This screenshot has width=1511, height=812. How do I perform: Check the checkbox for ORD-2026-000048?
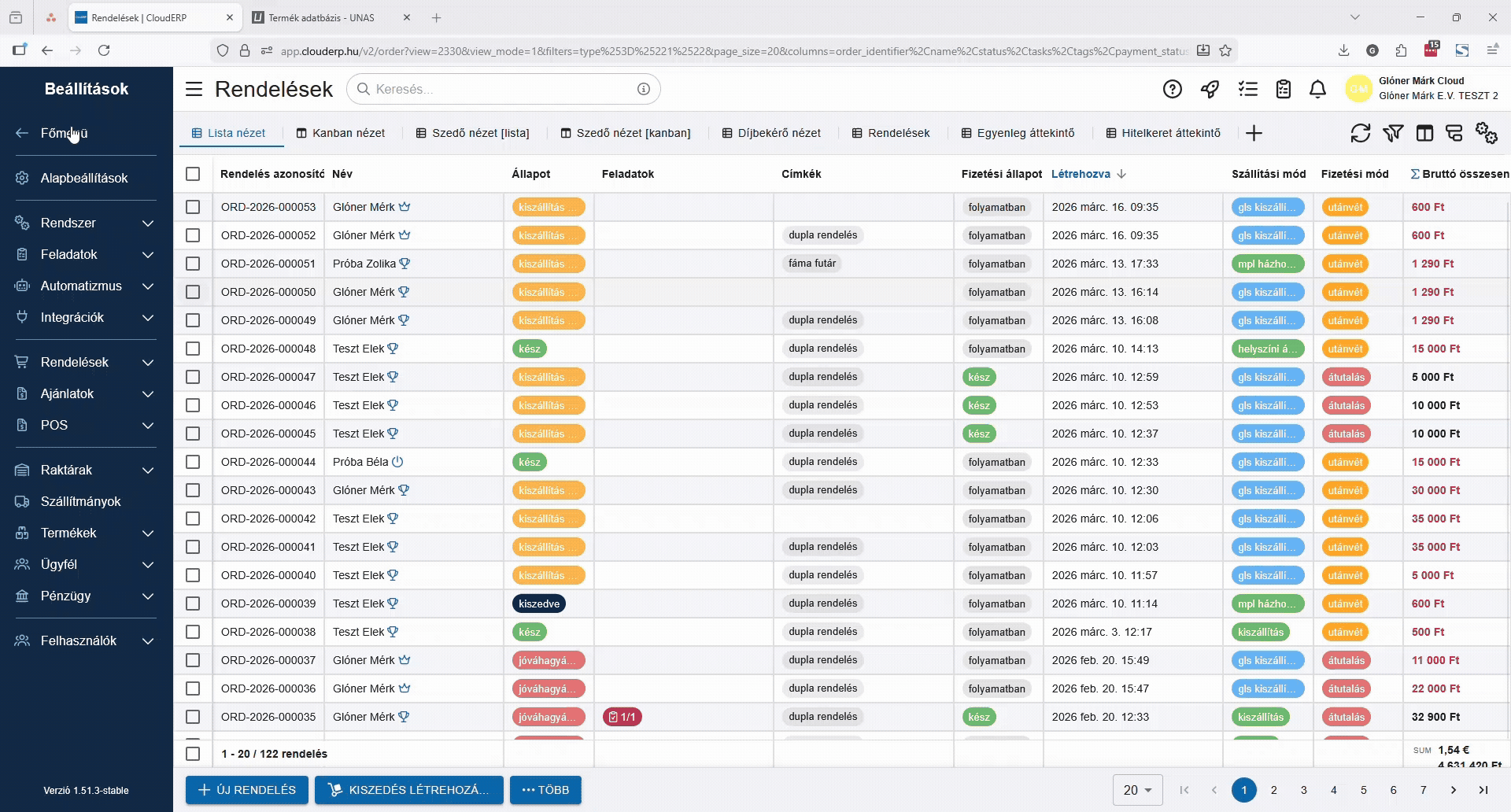click(x=193, y=348)
